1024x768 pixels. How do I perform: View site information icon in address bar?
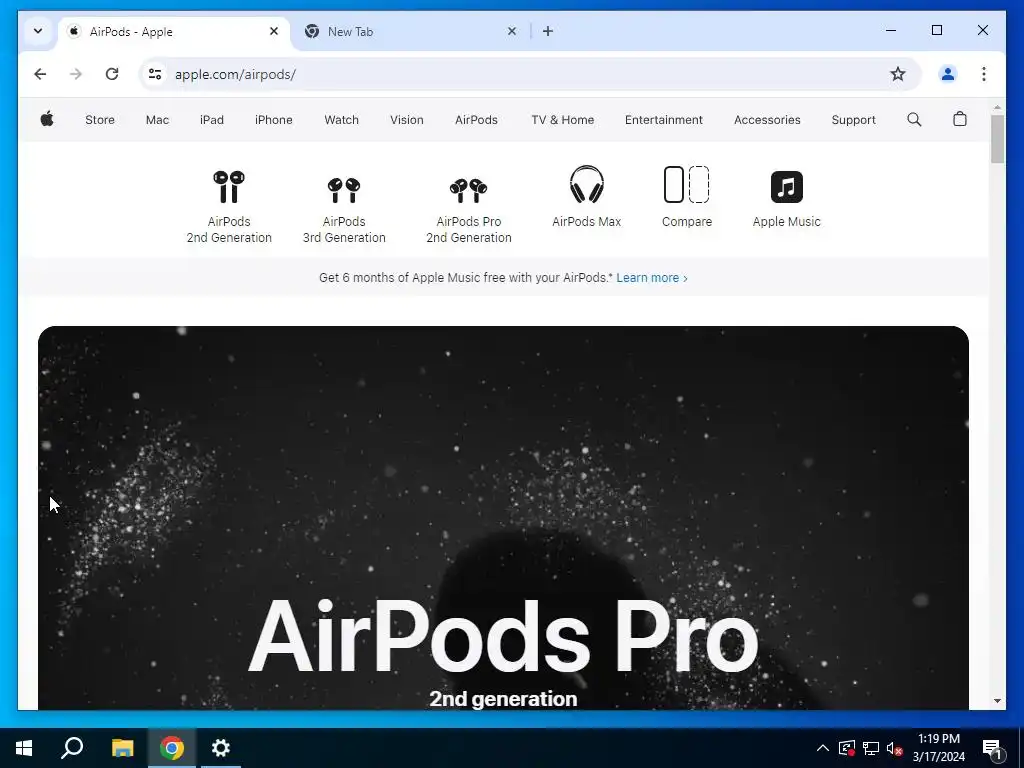pos(155,74)
